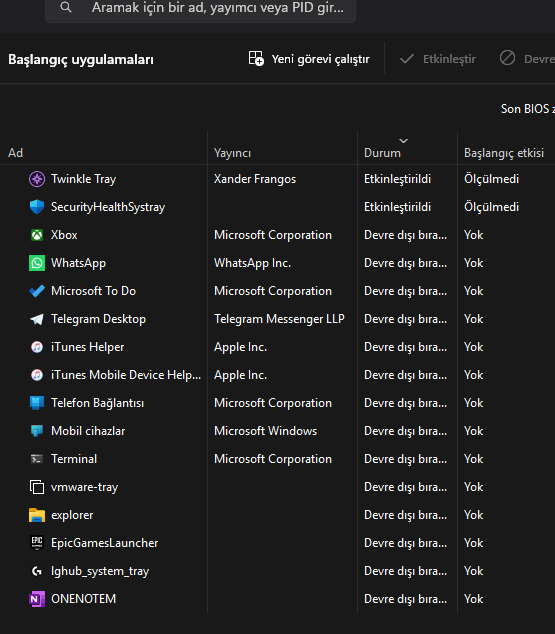555x634 pixels.
Task: Click the Telefon Bağlantısı icon
Action: [37, 403]
